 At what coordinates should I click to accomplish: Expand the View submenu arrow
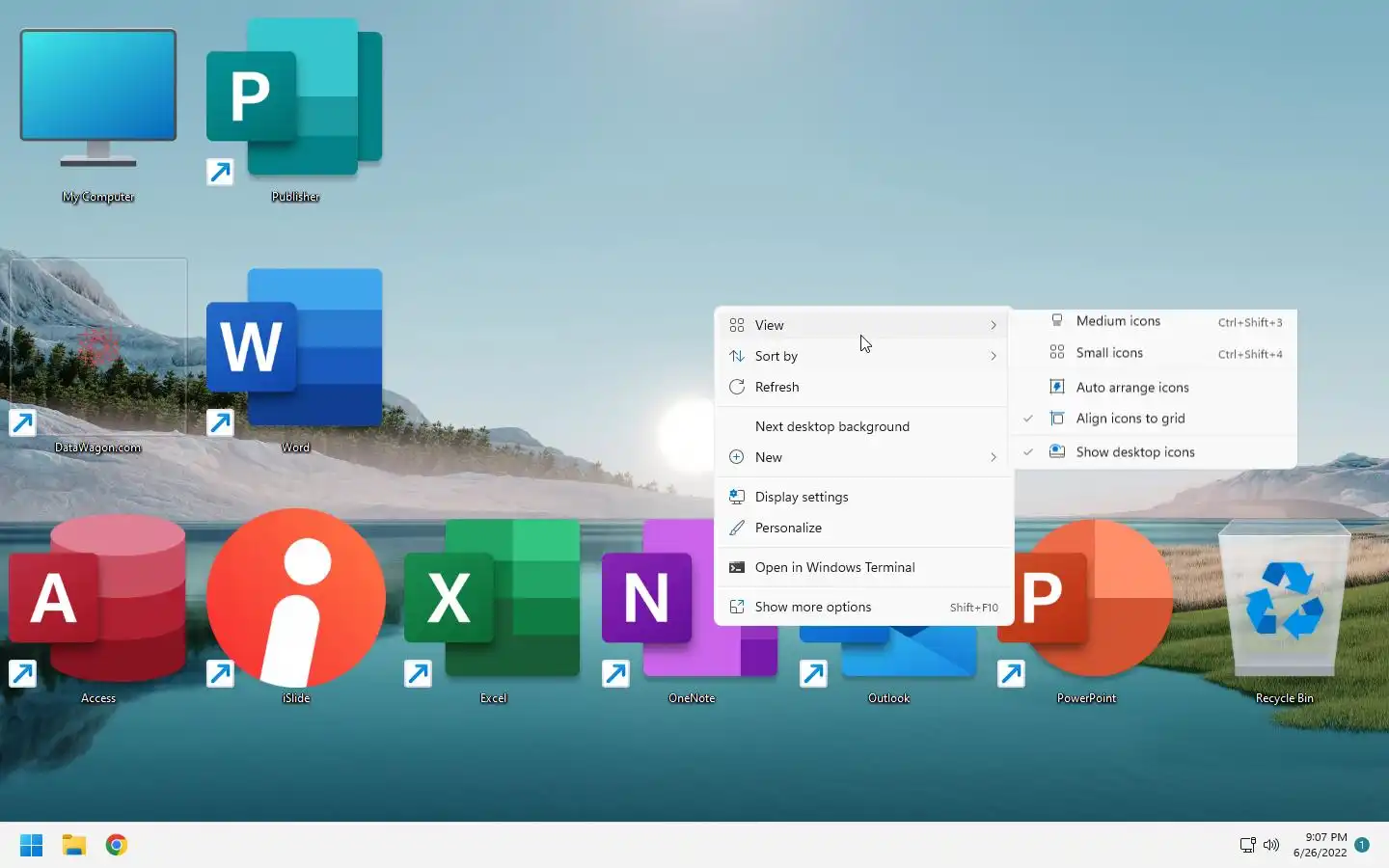(x=993, y=325)
